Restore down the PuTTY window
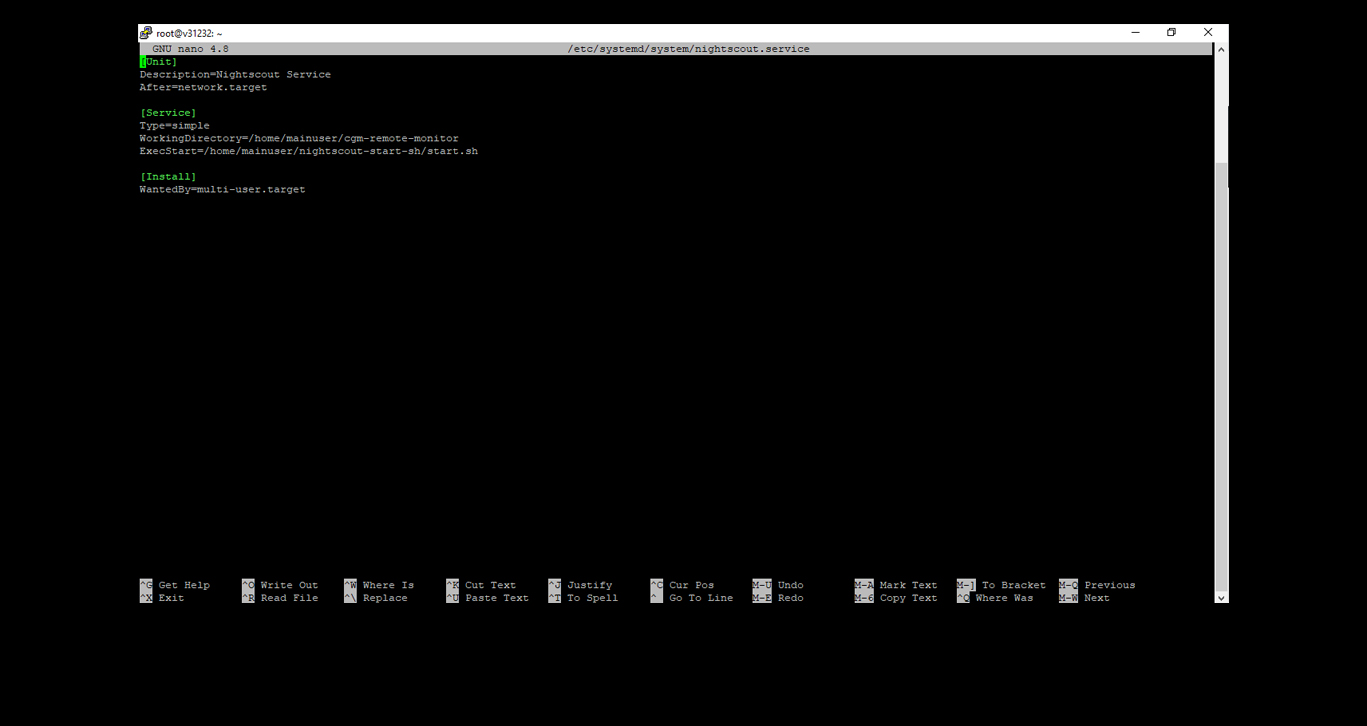 [x=1172, y=33]
